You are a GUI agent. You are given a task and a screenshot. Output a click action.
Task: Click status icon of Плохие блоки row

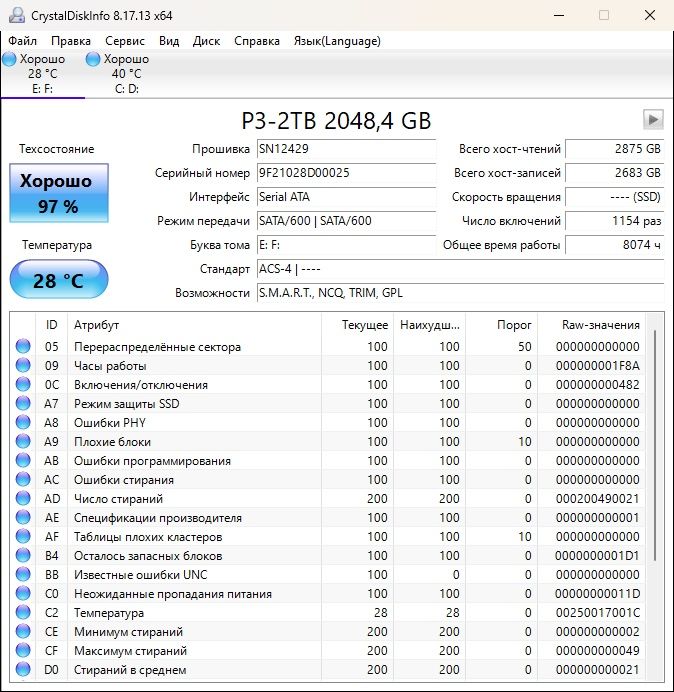click(23, 441)
